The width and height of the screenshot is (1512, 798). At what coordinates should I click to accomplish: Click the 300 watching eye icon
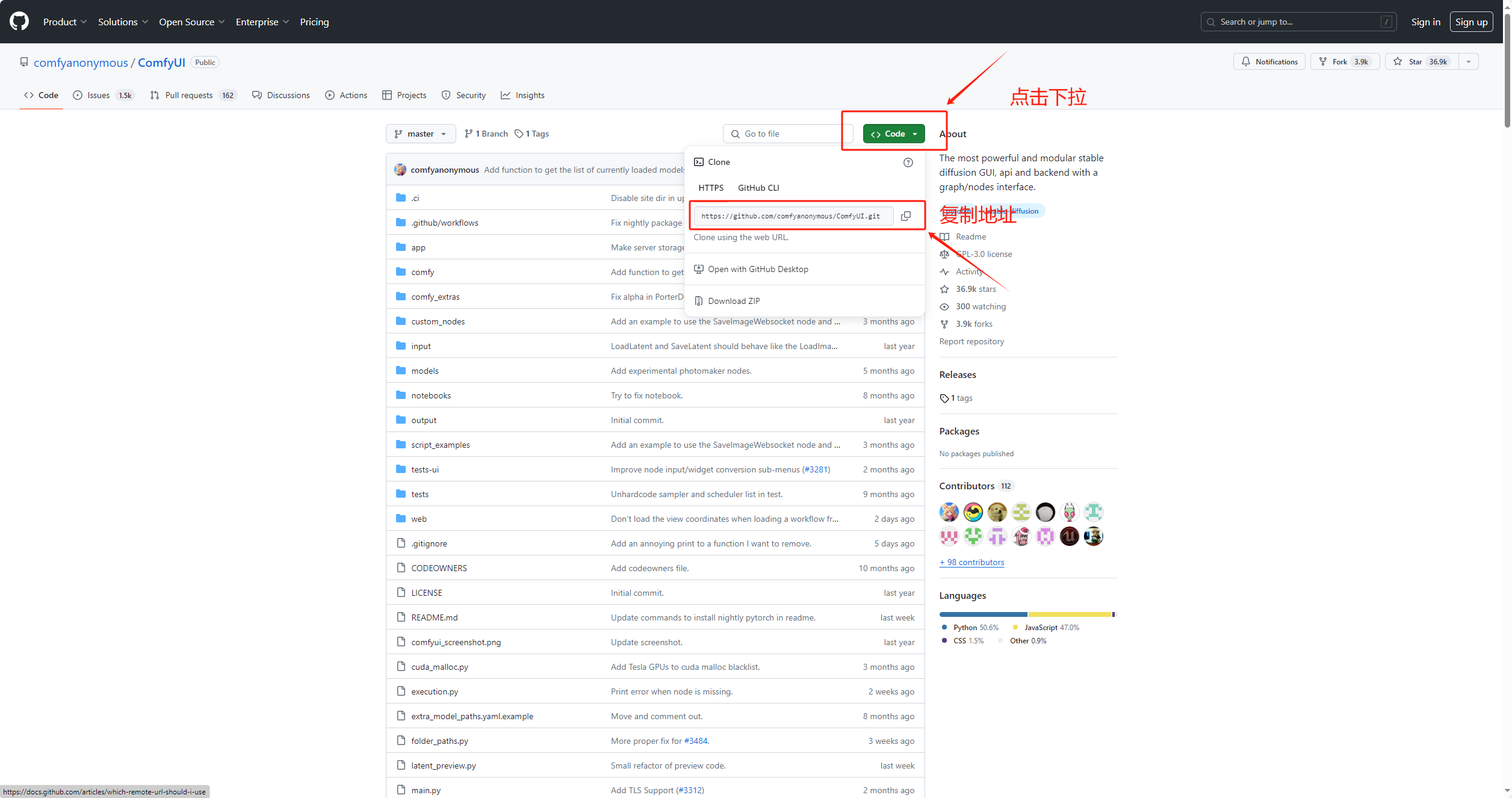pyautogui.click(x=944, y=306)
